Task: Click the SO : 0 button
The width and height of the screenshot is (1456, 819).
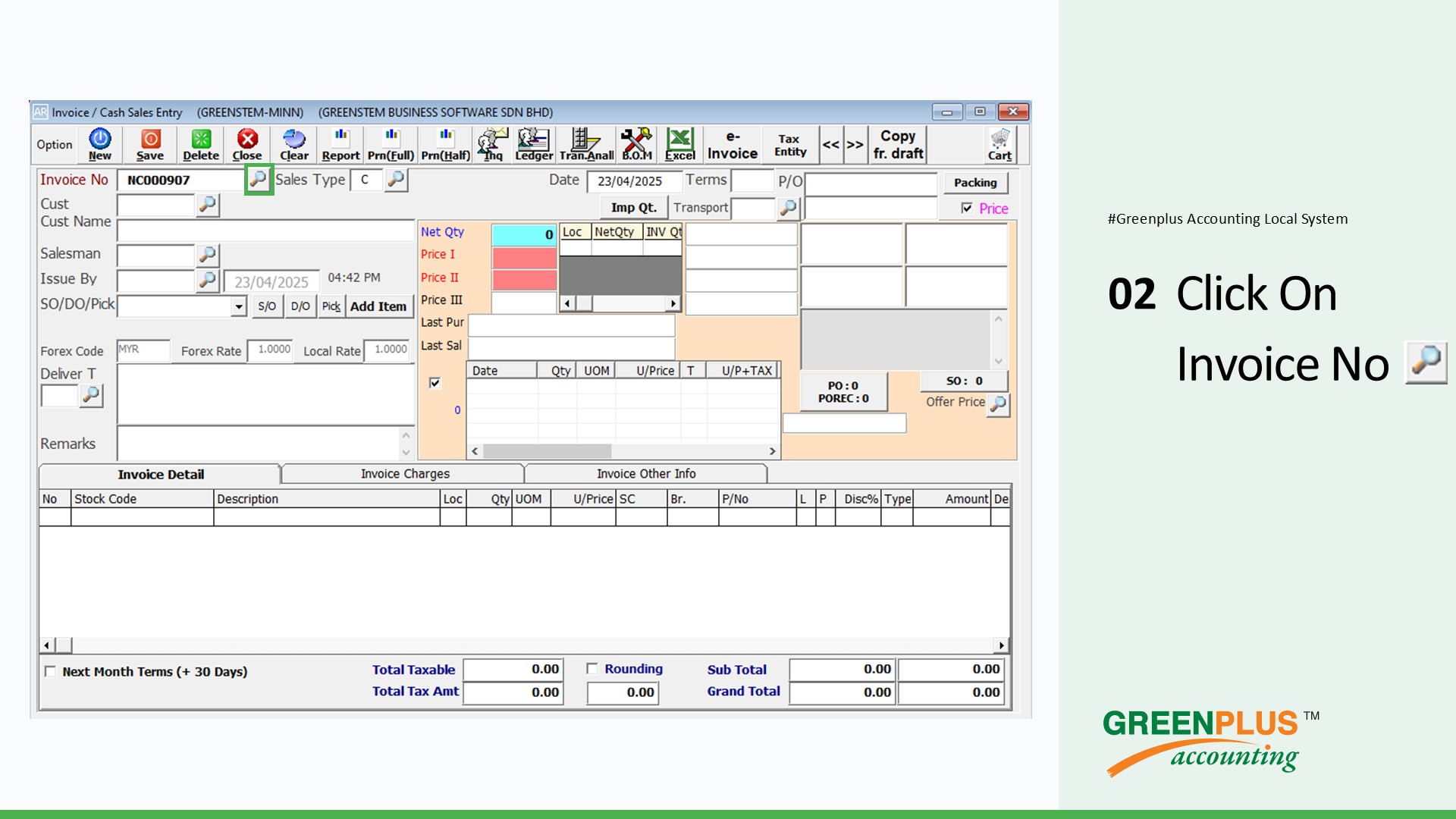Action: click(964, 381)
